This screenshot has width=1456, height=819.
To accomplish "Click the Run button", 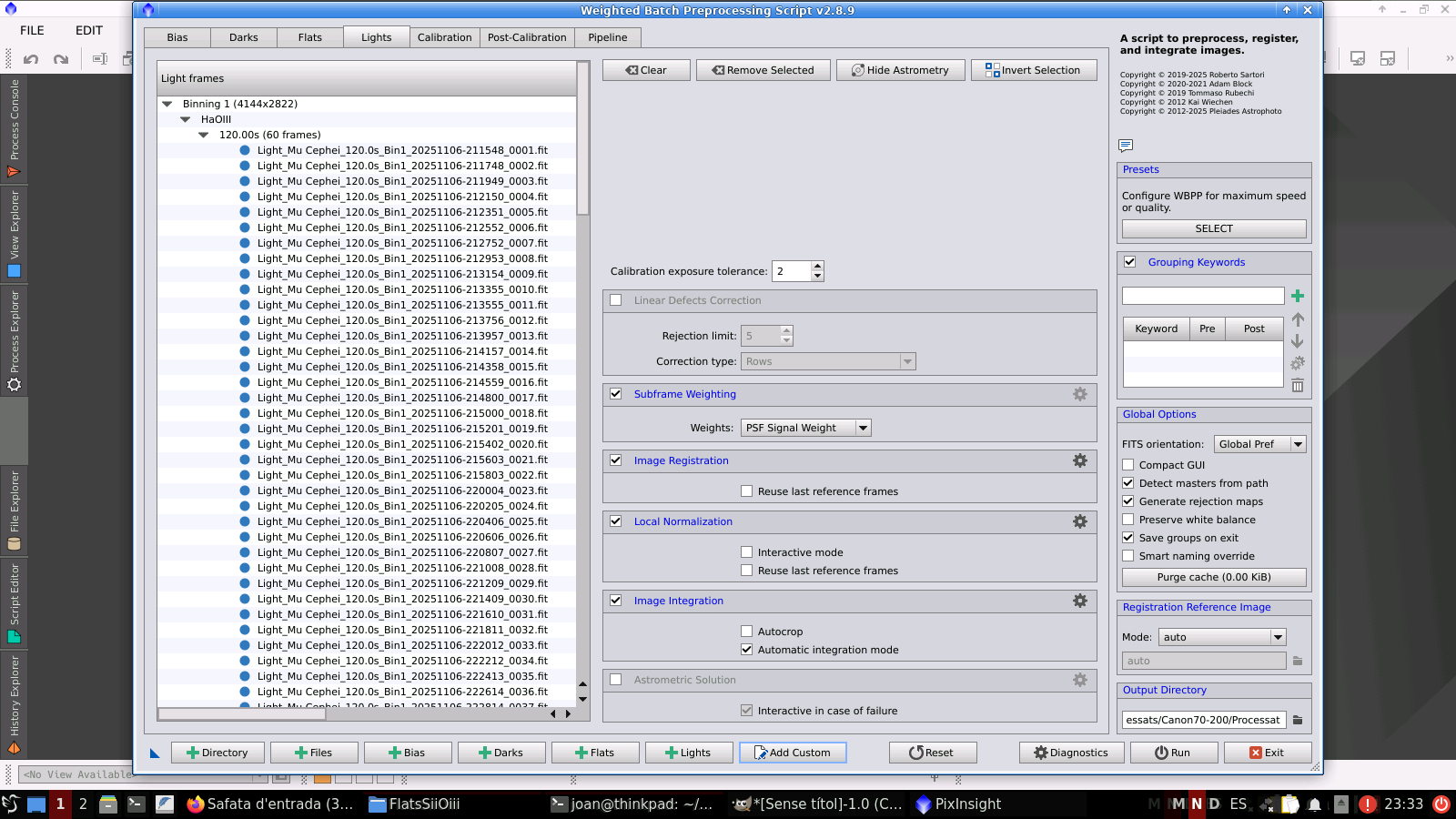I will (x=1172, y=753).
